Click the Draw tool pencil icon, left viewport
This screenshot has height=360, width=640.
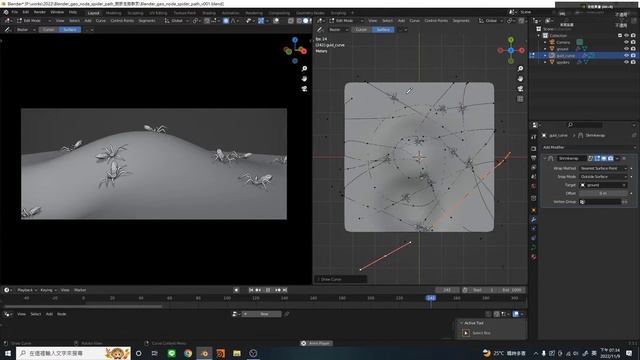pyautogui.click(x=7, y=29)
